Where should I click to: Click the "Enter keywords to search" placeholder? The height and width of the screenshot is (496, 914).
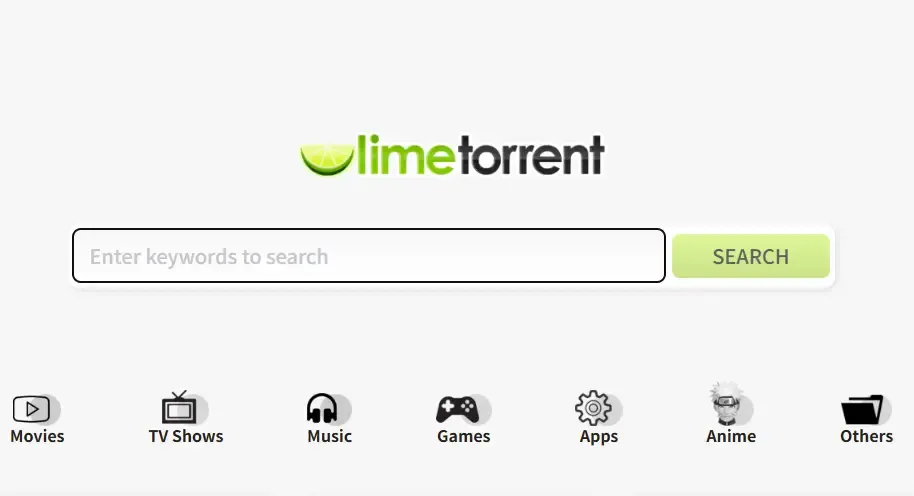click(x=209, y=257)
